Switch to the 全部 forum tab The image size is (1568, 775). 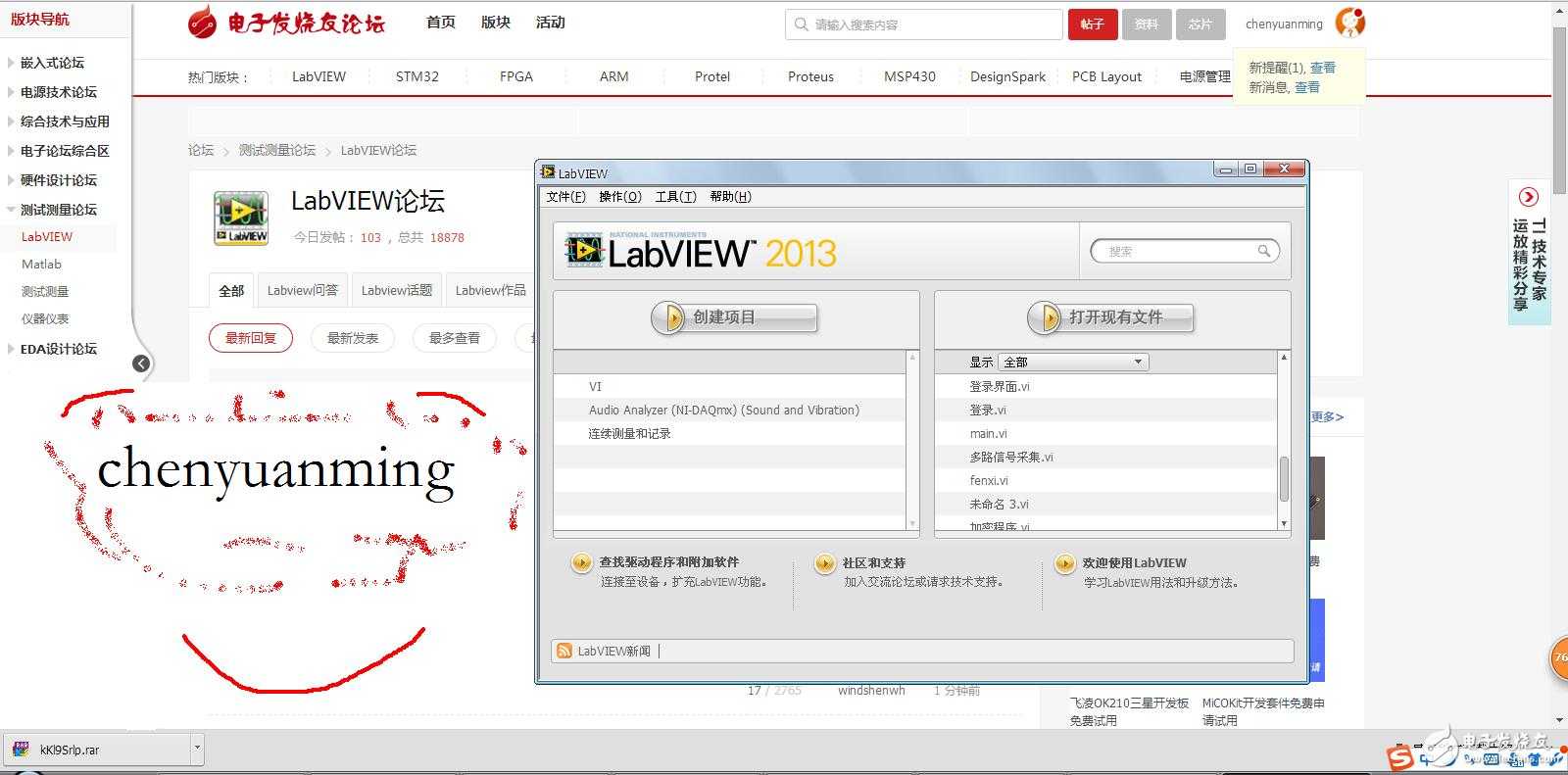[x=231, y=290]
